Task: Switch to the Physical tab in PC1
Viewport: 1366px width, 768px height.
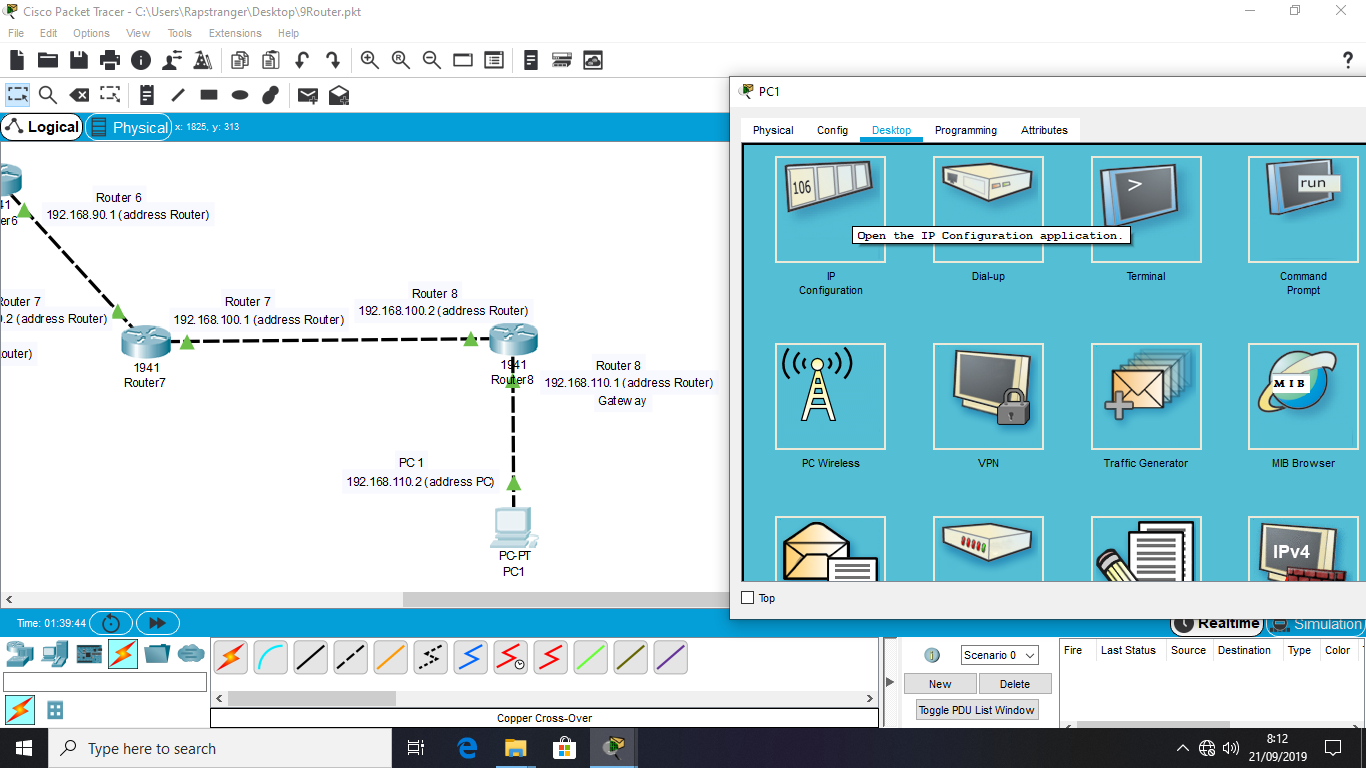Action: coord(773,130)
